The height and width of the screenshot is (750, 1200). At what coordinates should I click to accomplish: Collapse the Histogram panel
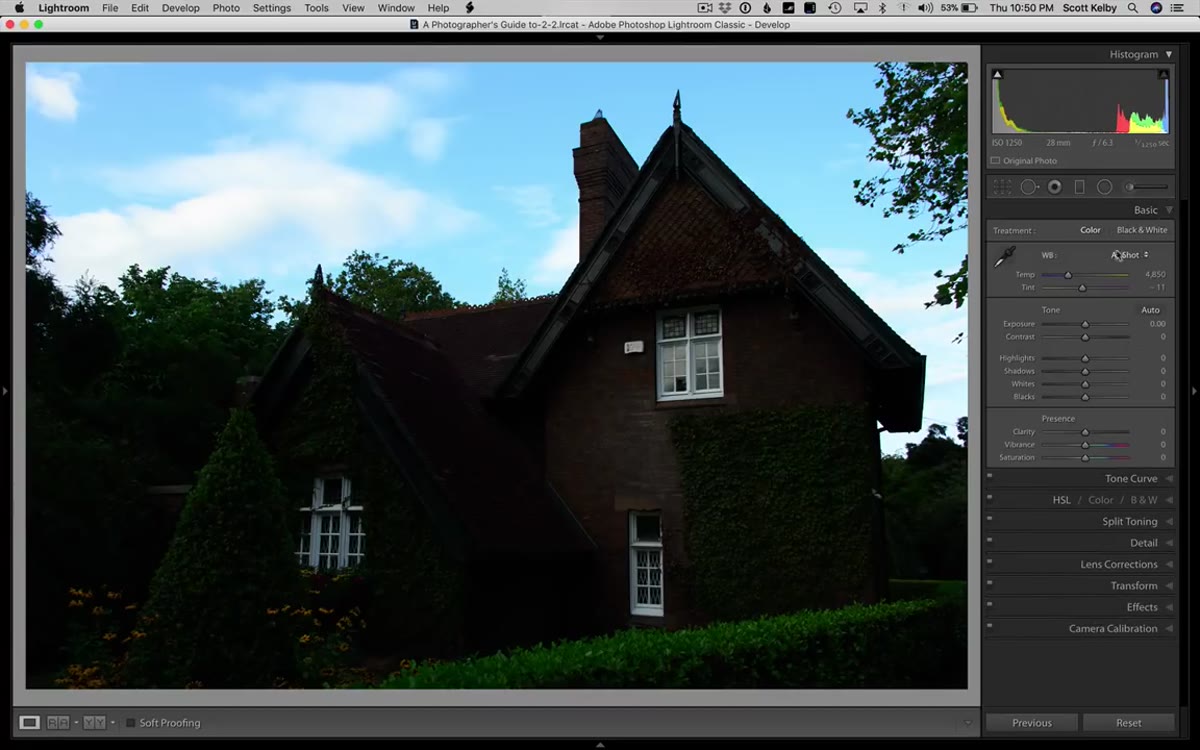coord(1169,54)
